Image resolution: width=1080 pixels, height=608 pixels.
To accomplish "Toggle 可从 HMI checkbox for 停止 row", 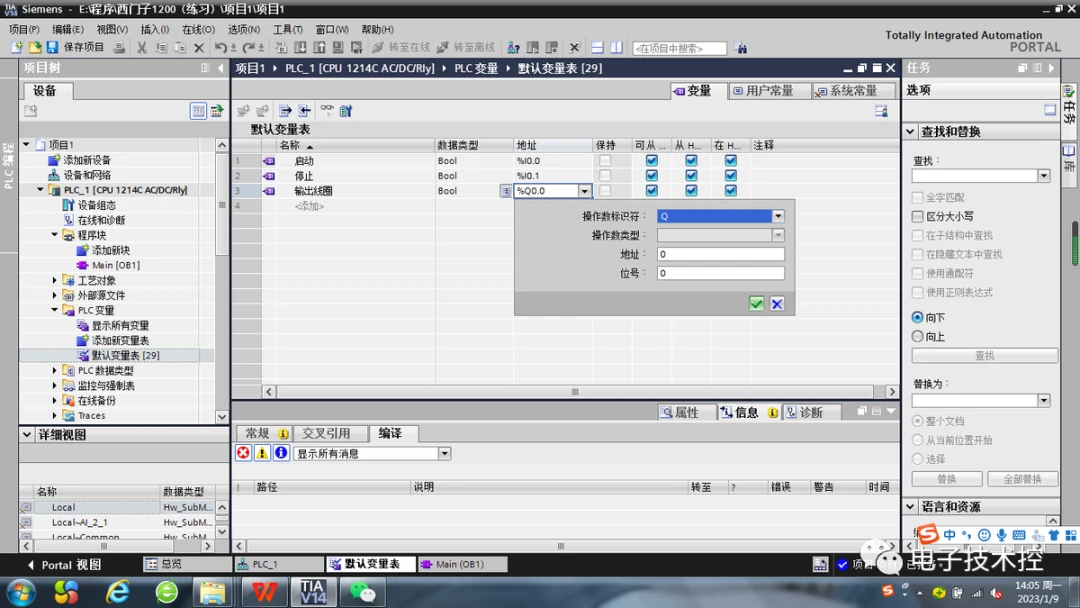I will pos(652,176).
